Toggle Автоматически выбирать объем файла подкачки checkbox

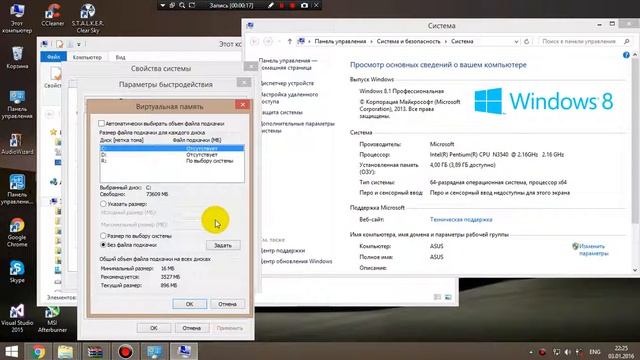click(102, 123)
